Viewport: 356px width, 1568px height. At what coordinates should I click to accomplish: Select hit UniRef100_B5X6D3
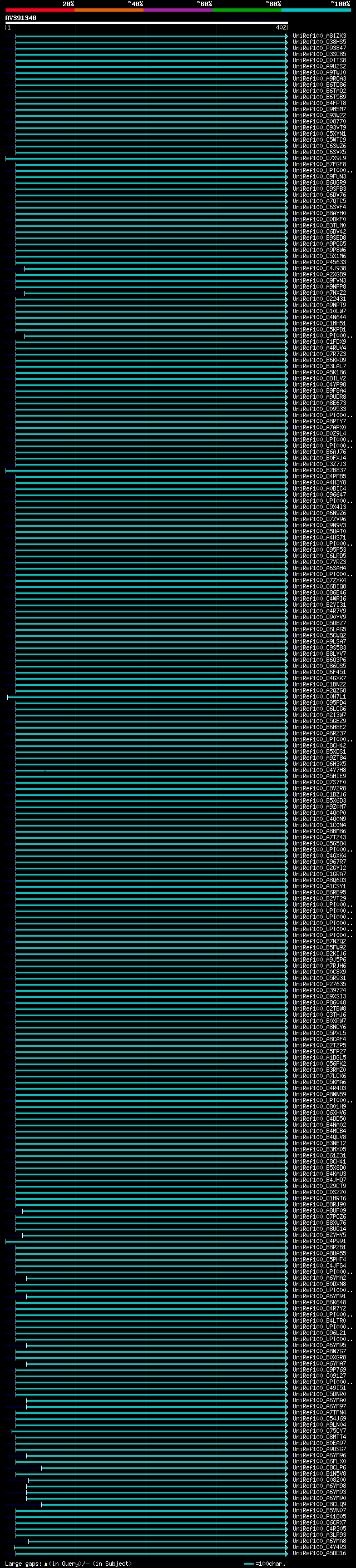pos(319,800)
